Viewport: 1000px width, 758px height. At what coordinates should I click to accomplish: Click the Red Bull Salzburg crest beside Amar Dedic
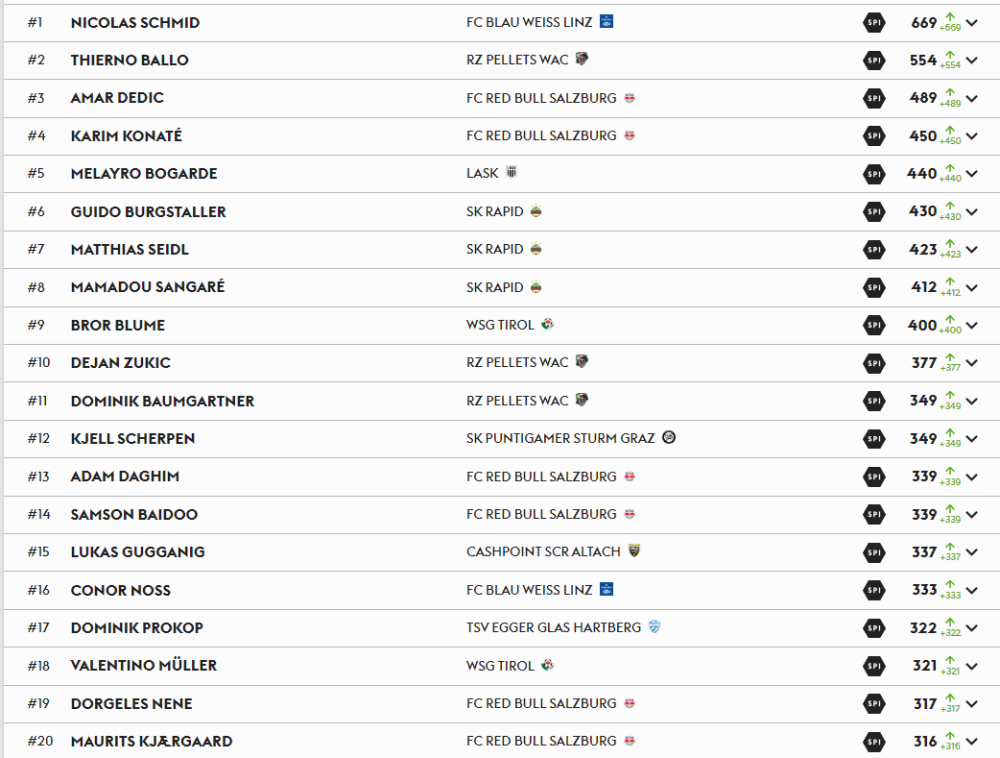click(x=630, y=98)
